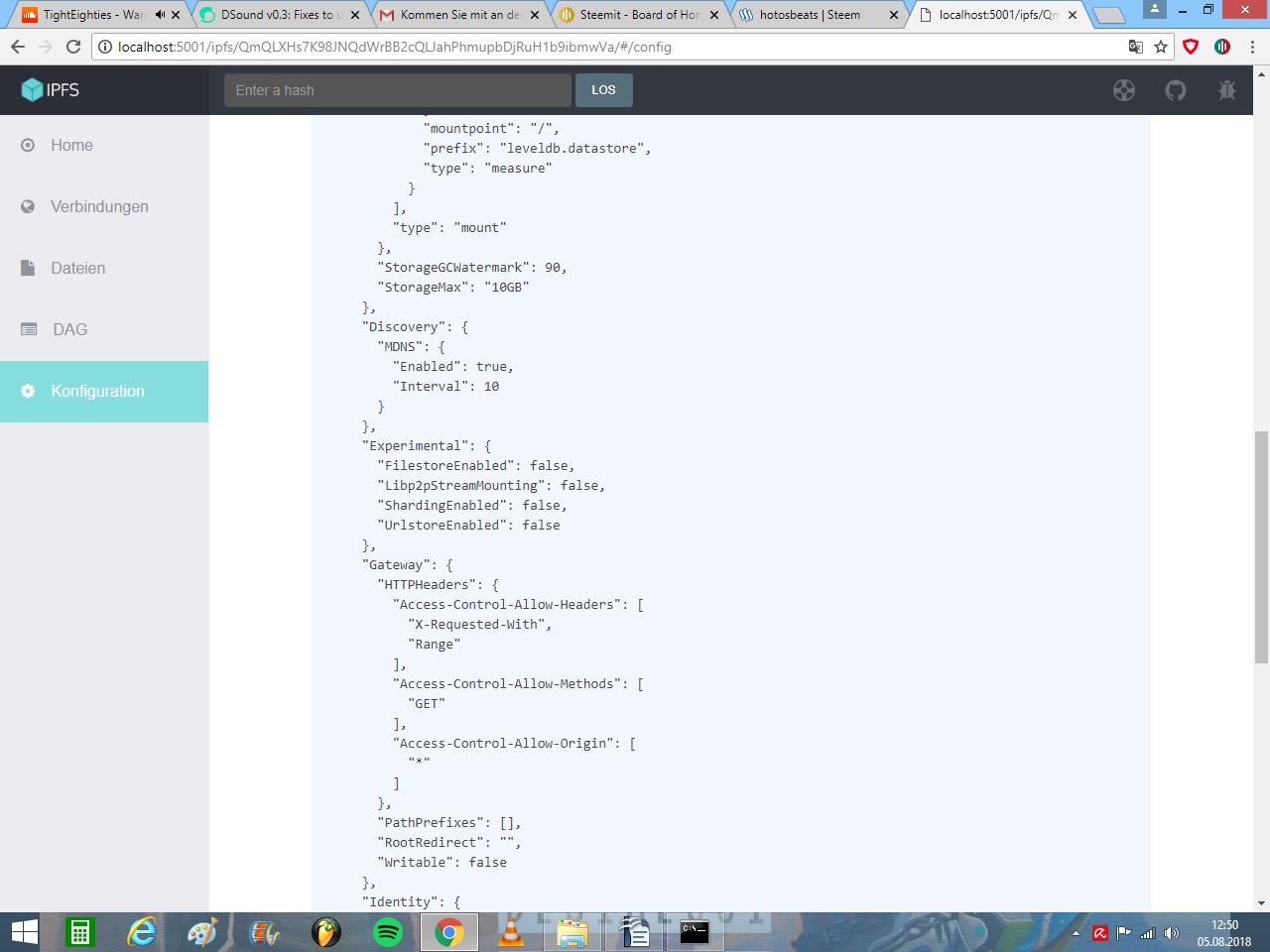
Task: Open Spotify from the taskbar
Action: pyautogui.click(x=388, y=932)
